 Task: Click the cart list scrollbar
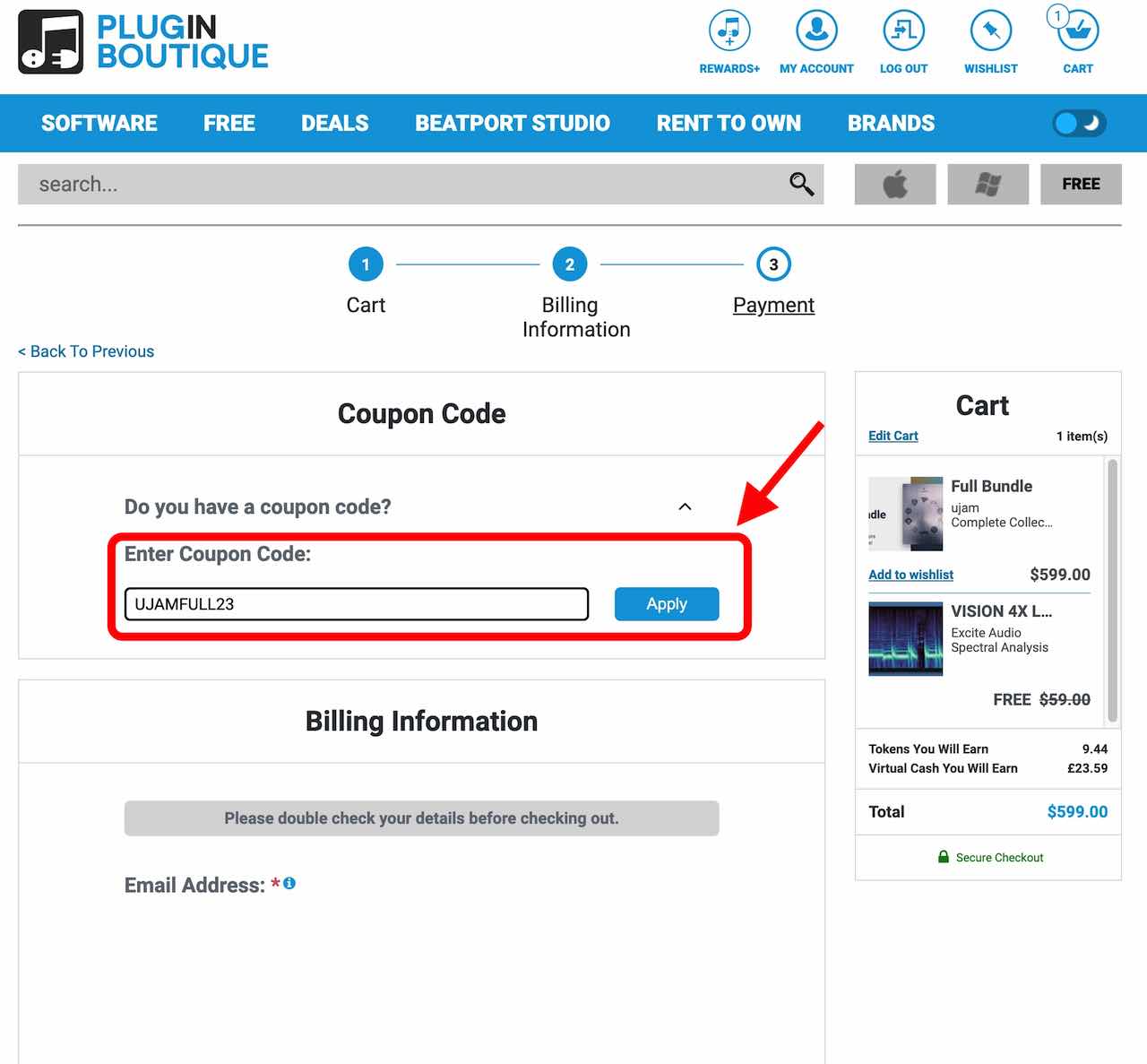click(x=1113, y=592)
